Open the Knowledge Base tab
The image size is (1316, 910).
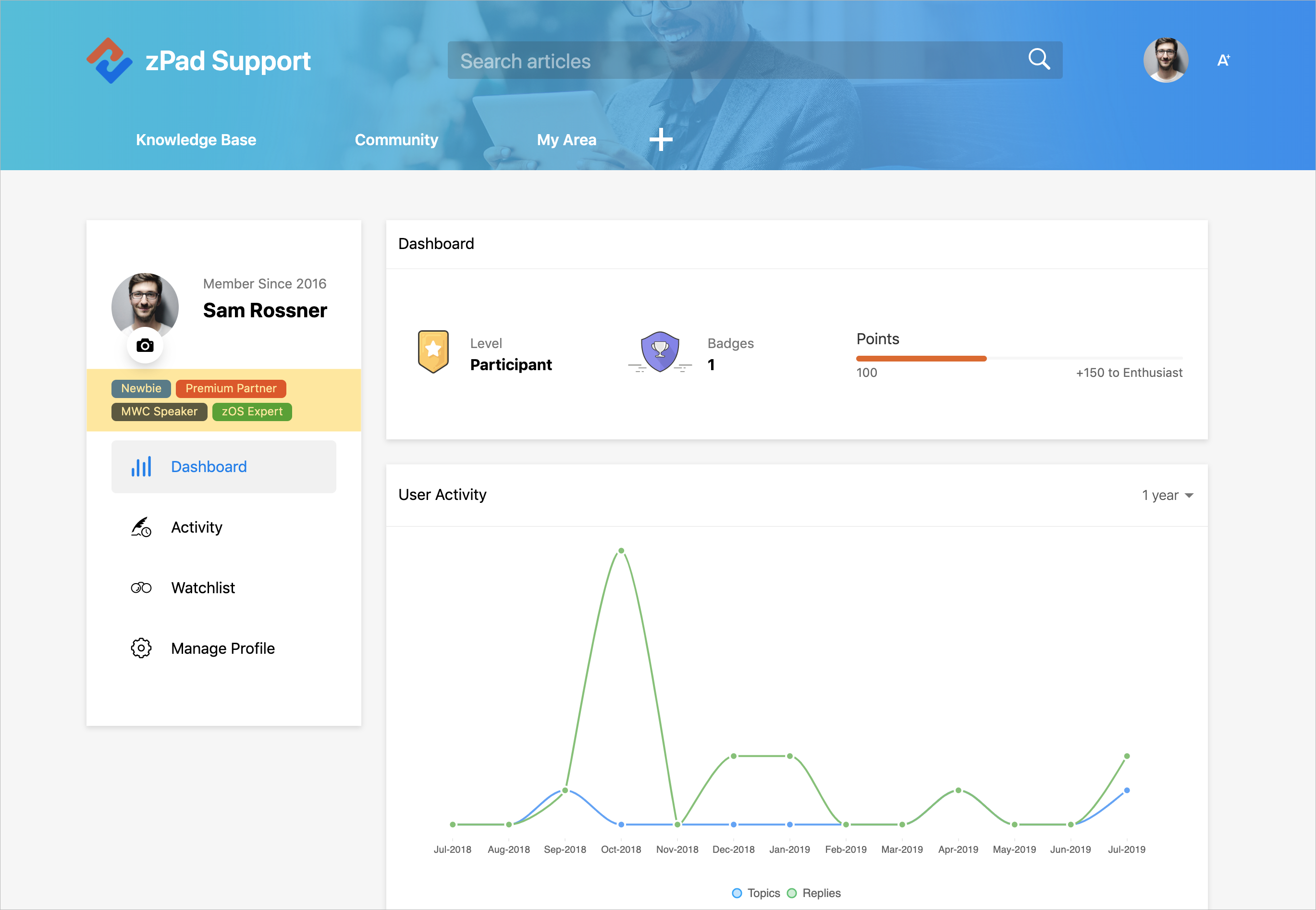(x=196, y=140)
